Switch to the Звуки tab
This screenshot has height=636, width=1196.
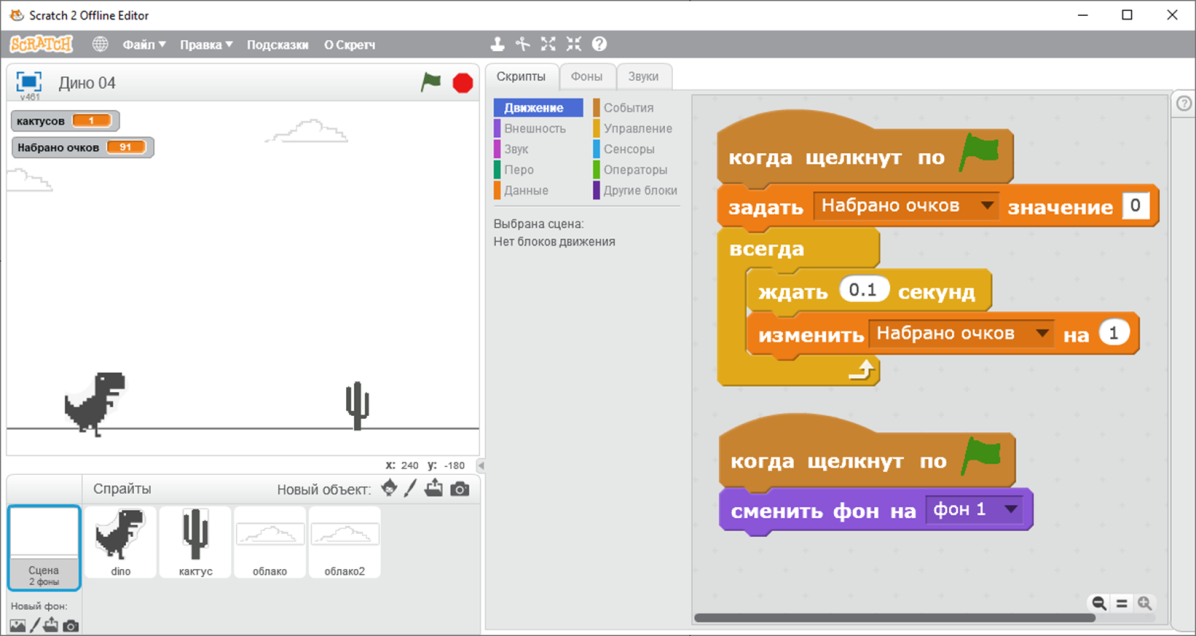(644, 76)
